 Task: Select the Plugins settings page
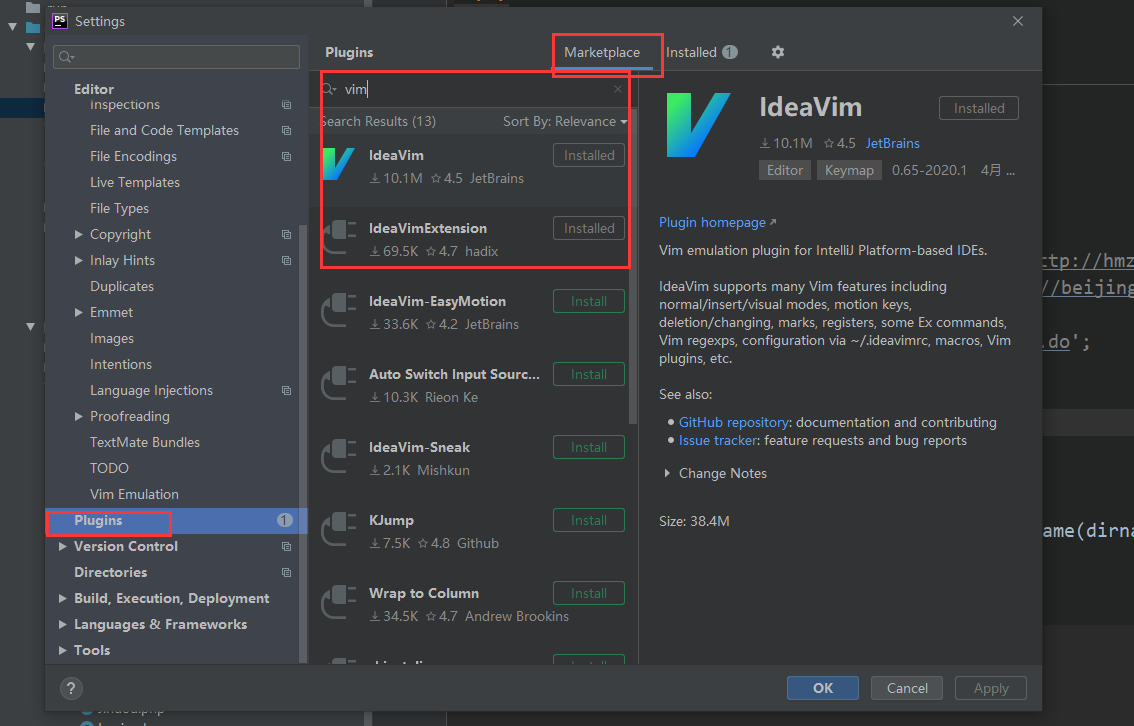click(176, 521)
